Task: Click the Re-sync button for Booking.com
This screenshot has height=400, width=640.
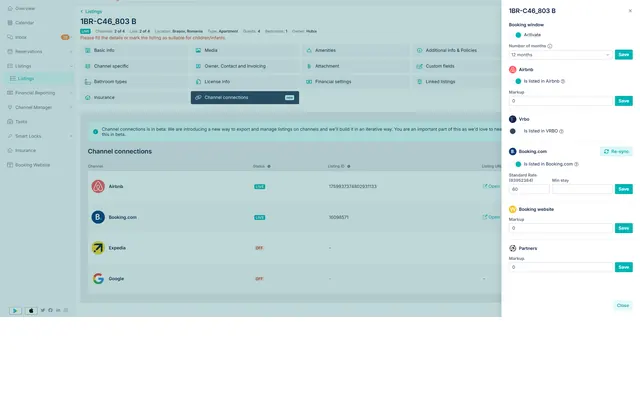Action: [616, 151]
